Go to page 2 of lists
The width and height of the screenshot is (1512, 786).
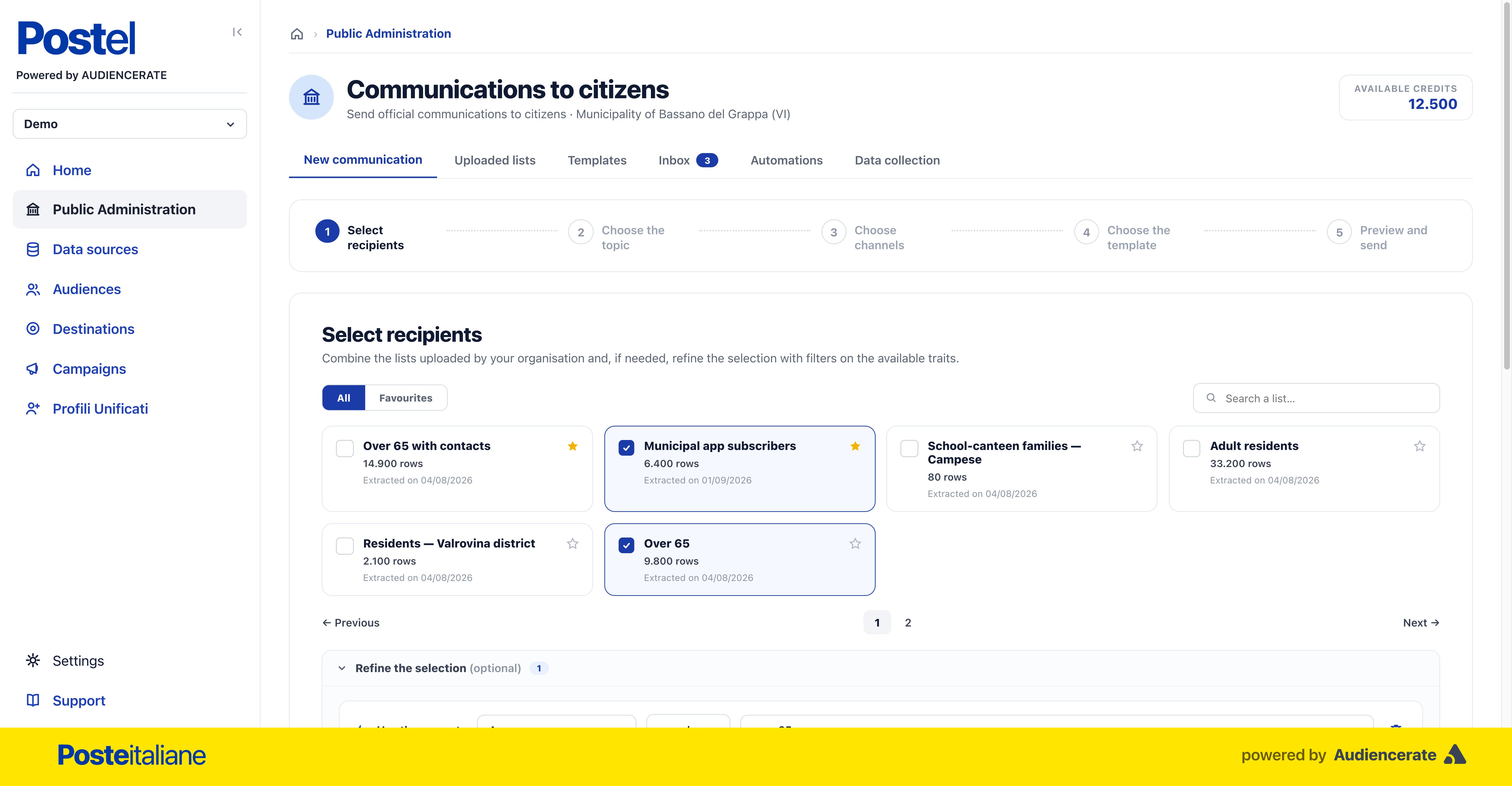pyautogui.click(x=908, y=623)
